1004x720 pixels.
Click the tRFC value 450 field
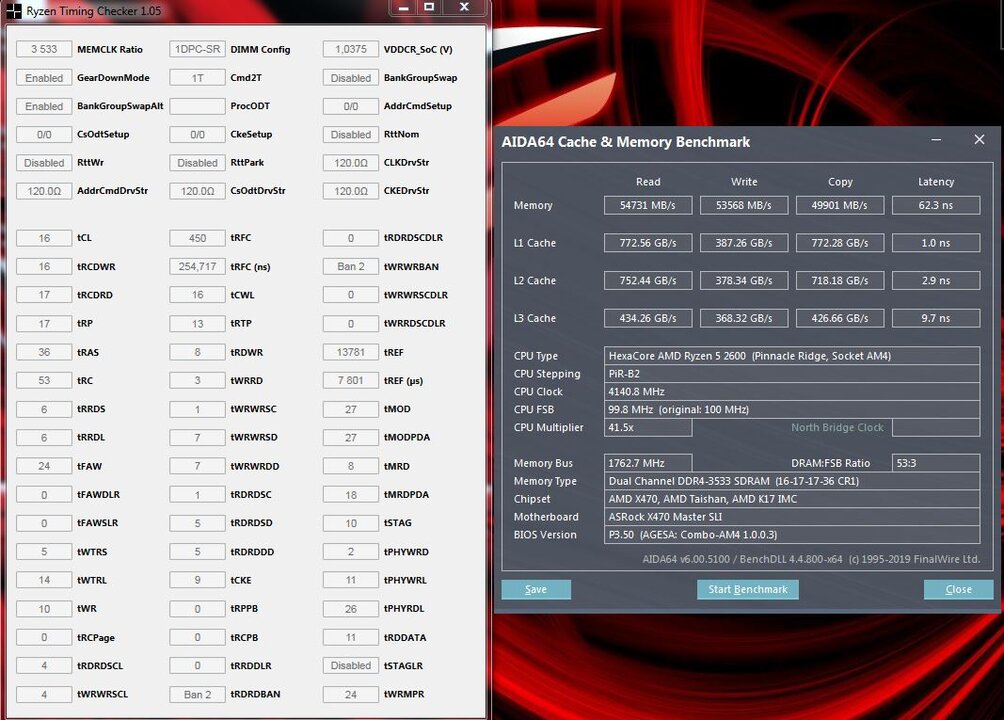pos(197,238)
